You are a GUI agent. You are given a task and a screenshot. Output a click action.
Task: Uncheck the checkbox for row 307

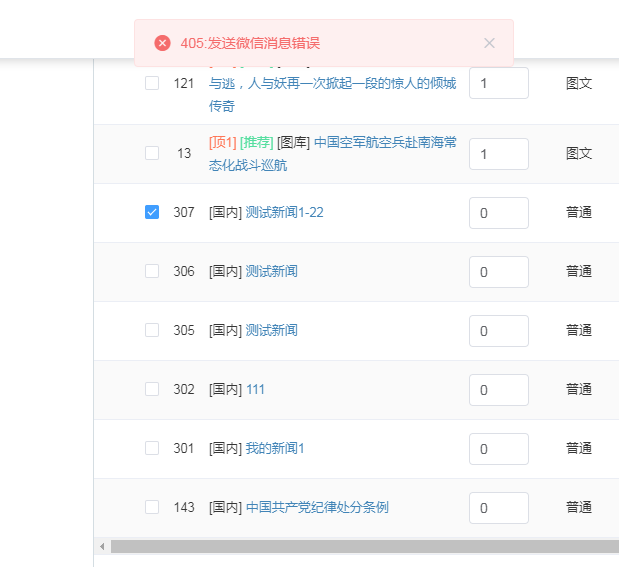pyautogui.click(x=152, y=212)
